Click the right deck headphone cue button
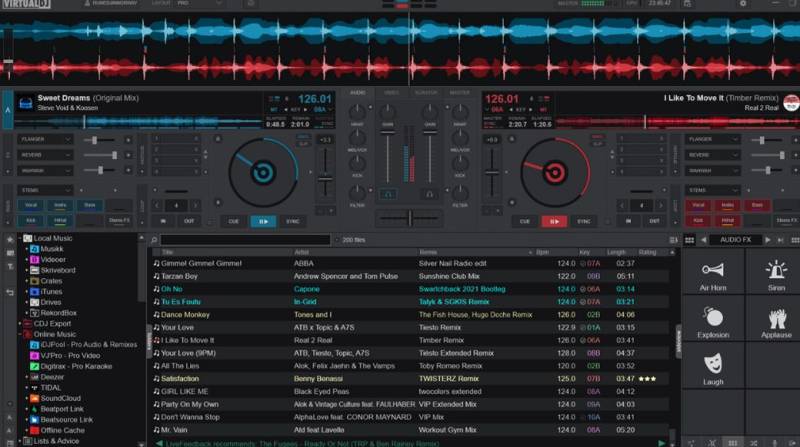This screenshot has height=447, width=800. [429, 194]
